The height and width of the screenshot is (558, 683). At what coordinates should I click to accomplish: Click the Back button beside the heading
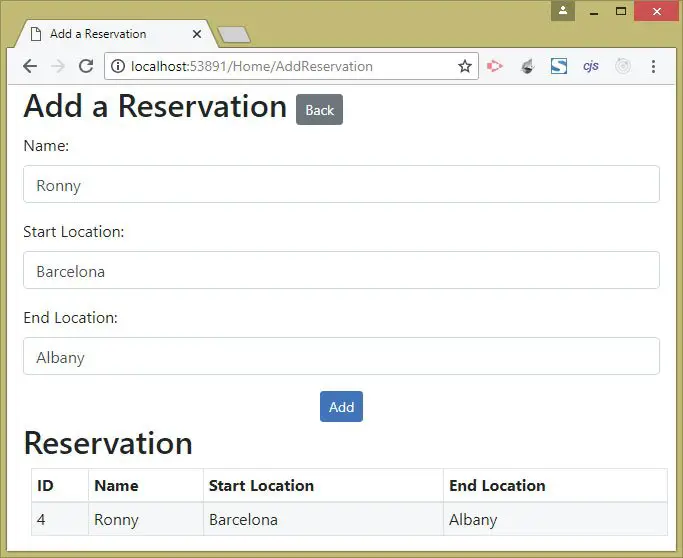click(319, 109)
